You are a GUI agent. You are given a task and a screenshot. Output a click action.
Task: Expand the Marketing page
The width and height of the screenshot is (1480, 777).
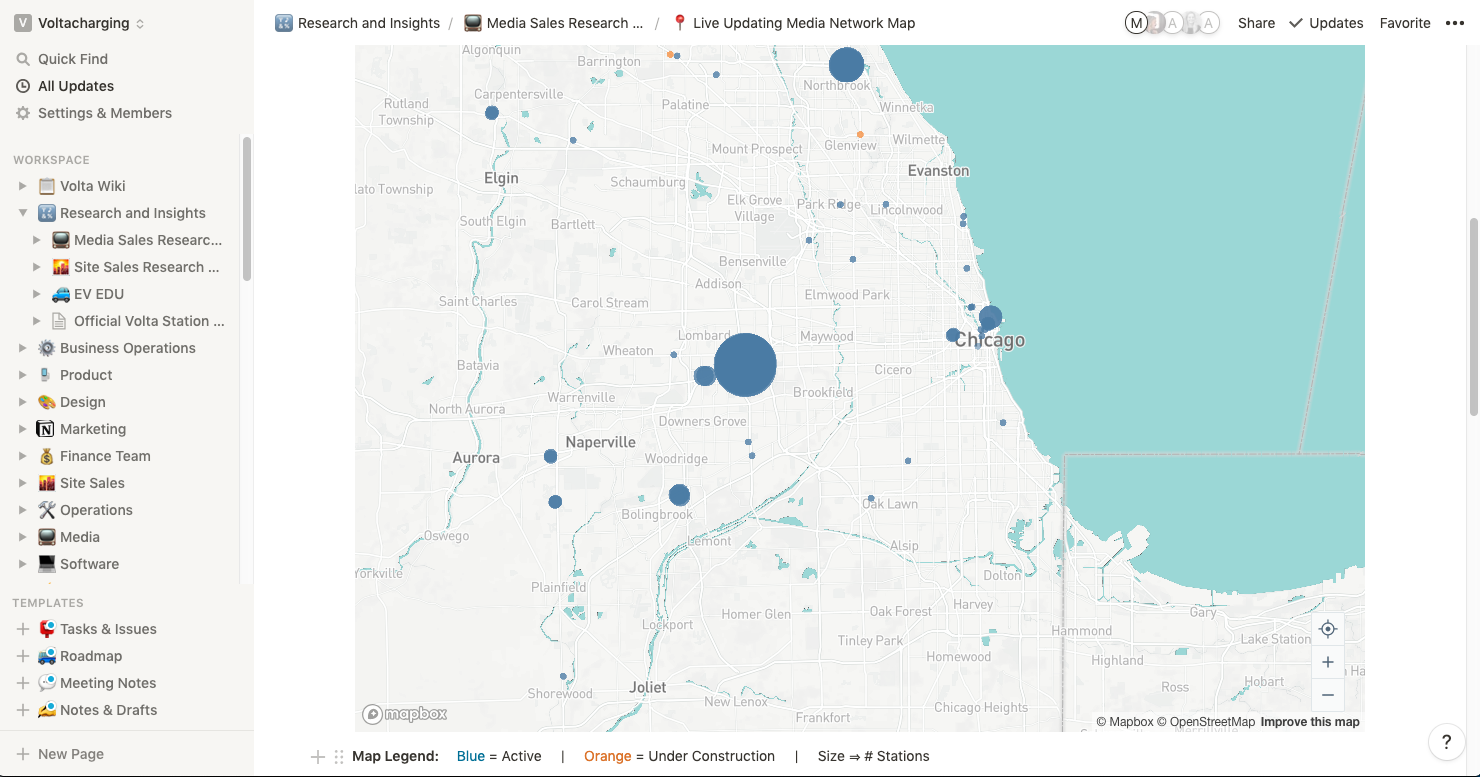point(23,429)
